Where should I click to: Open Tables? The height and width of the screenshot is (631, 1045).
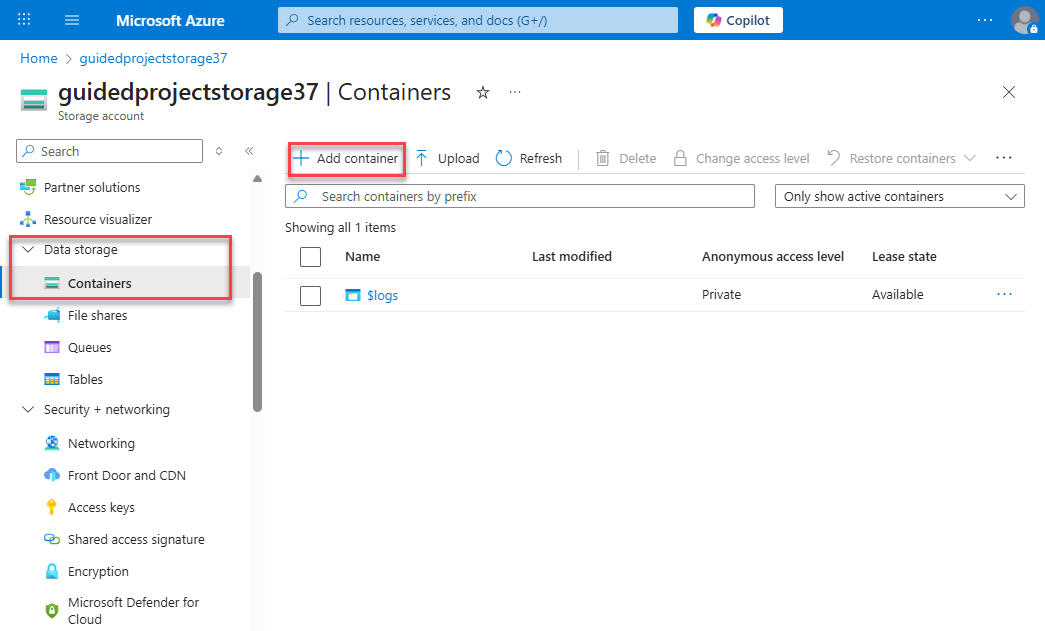pyautogui.click(x=85, y=379)
